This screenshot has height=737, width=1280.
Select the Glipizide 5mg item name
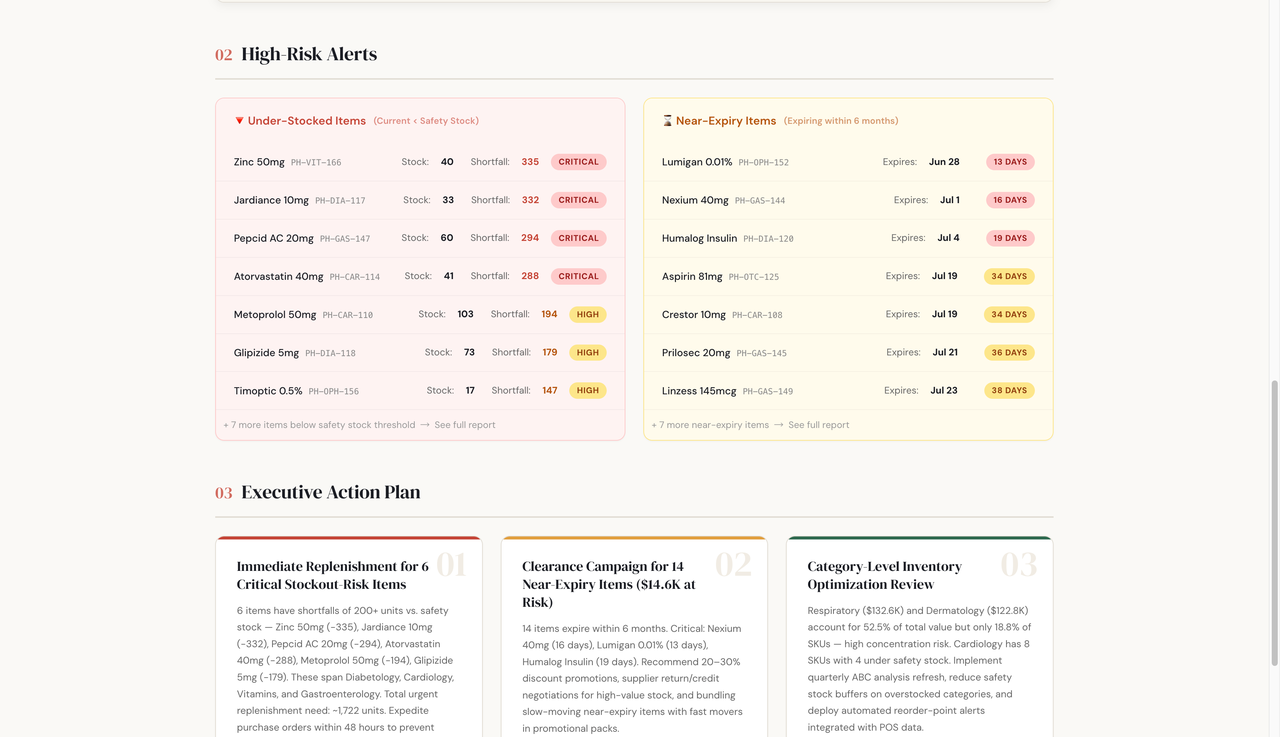click(267, 352)
